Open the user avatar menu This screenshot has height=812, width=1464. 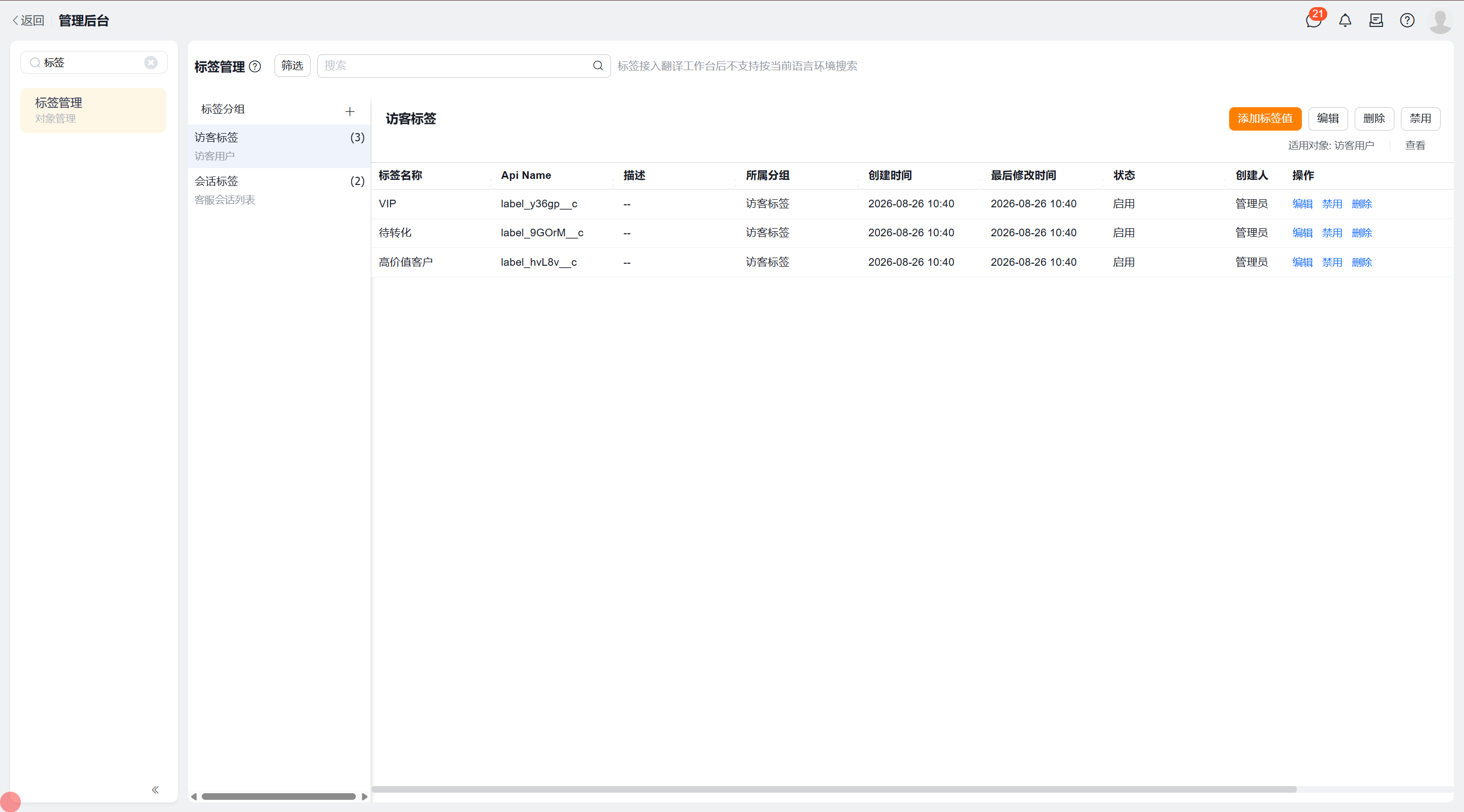(x=1440, y=21)
